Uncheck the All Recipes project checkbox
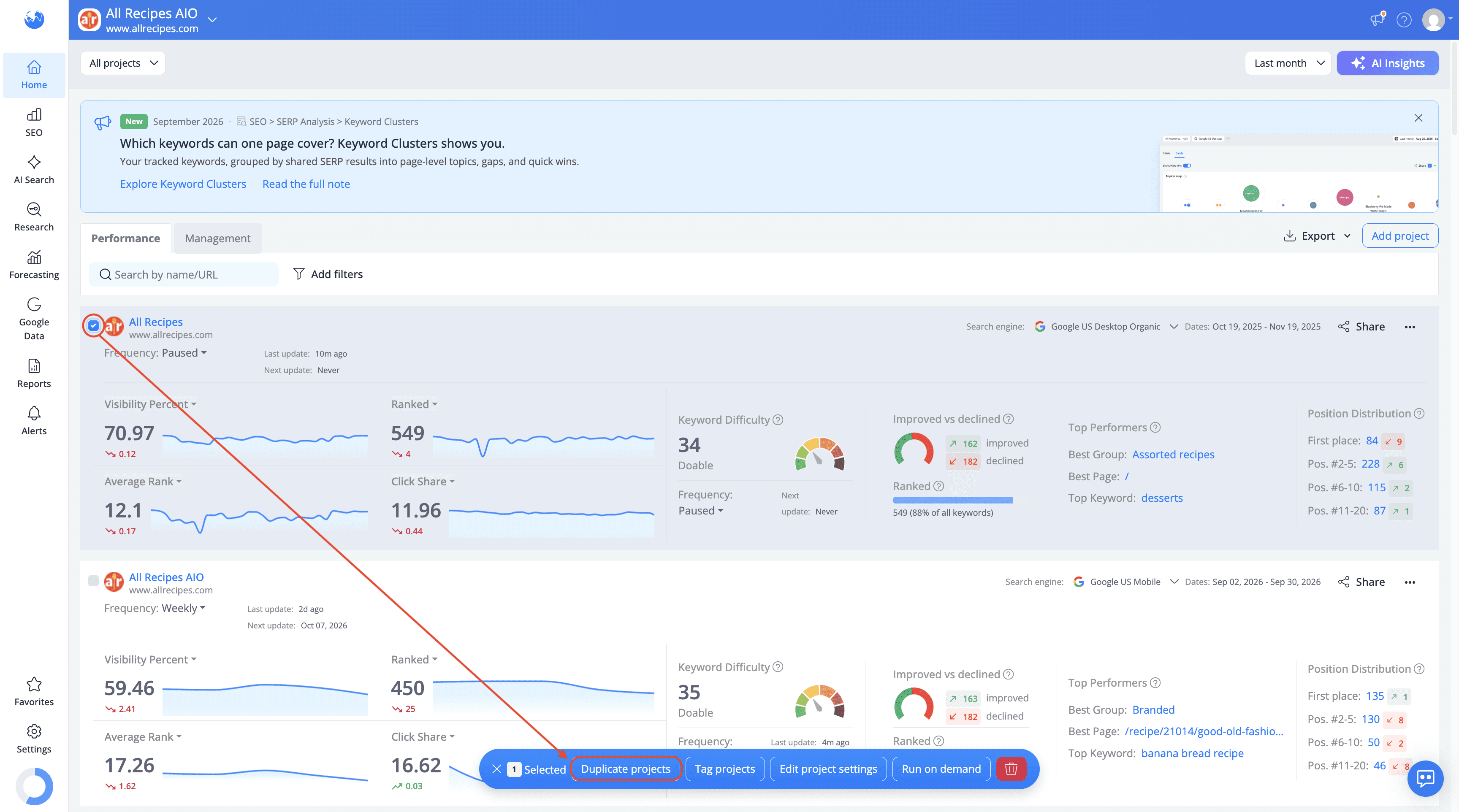 pos(93,325)
